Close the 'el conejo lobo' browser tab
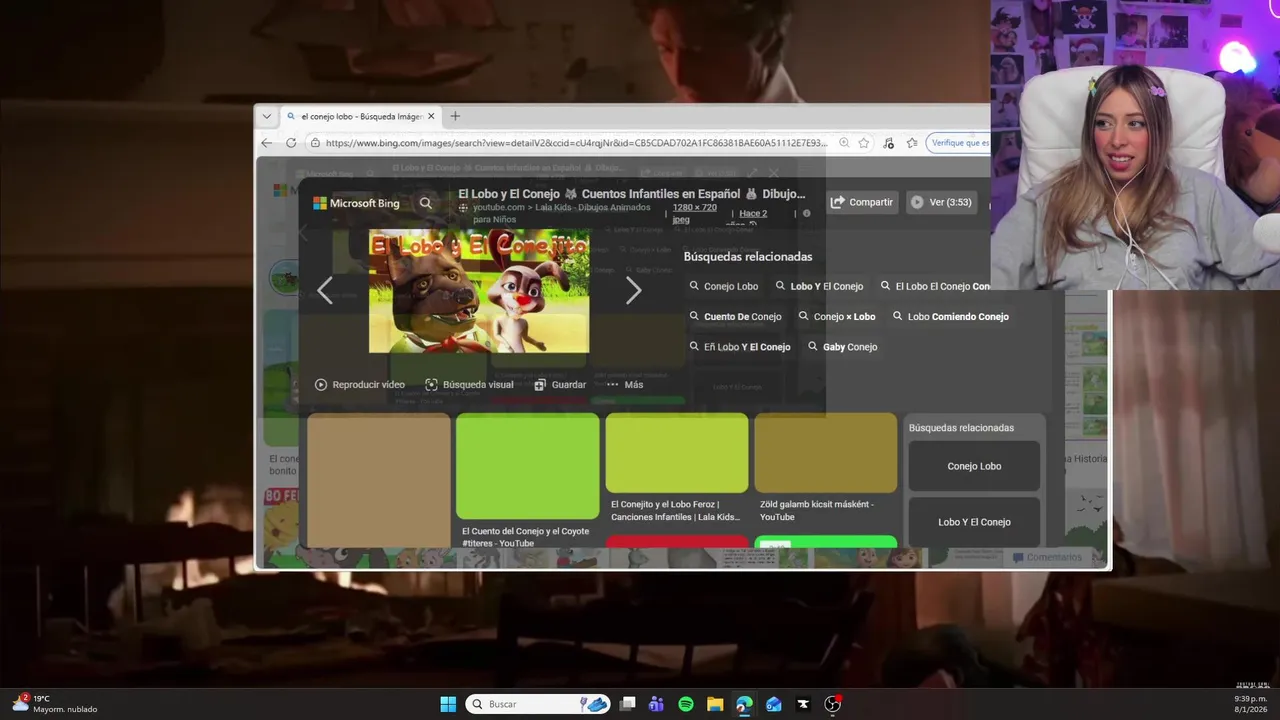 [431, 116]
